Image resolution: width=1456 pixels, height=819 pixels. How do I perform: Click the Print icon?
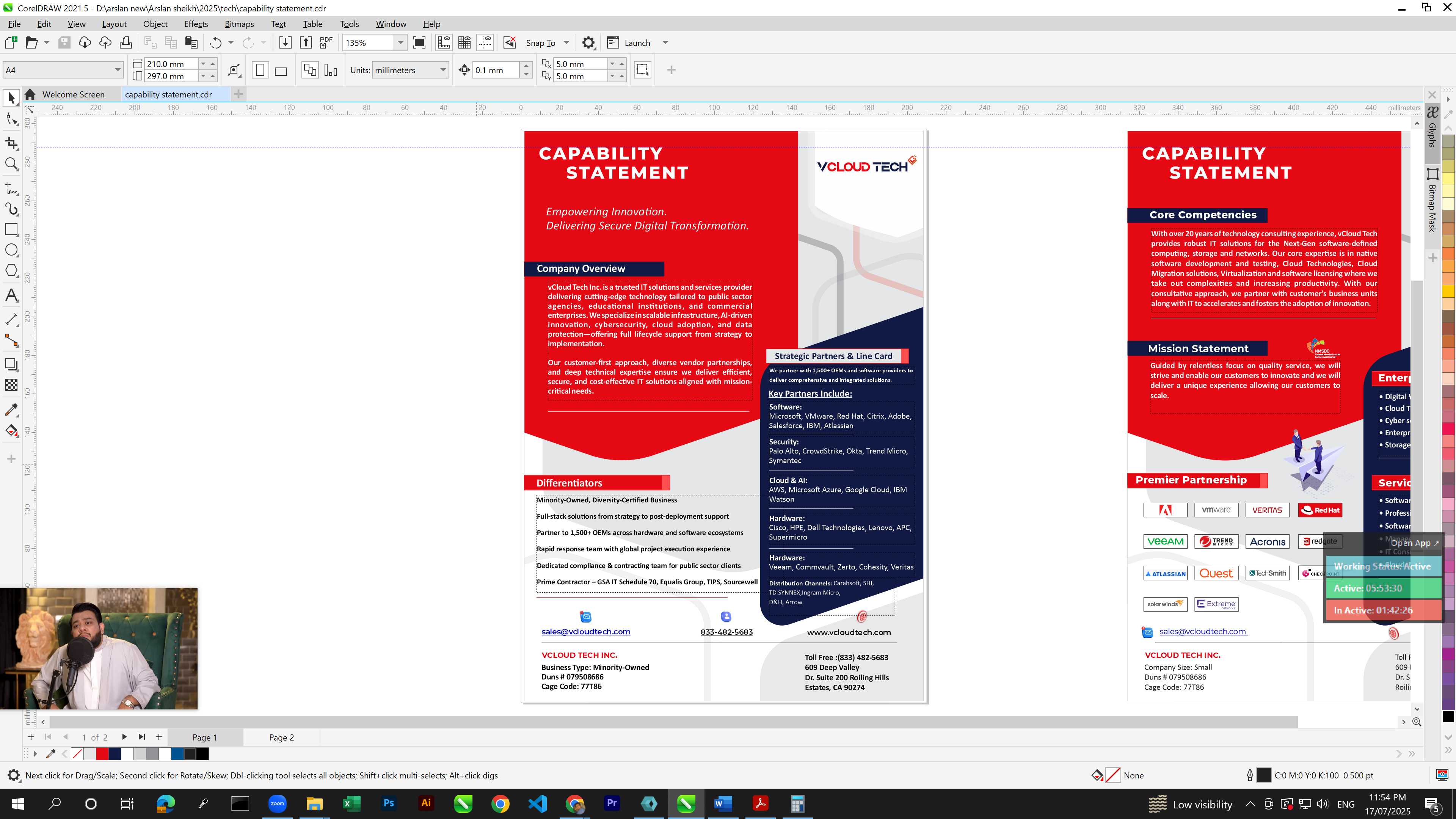(126, 42)
